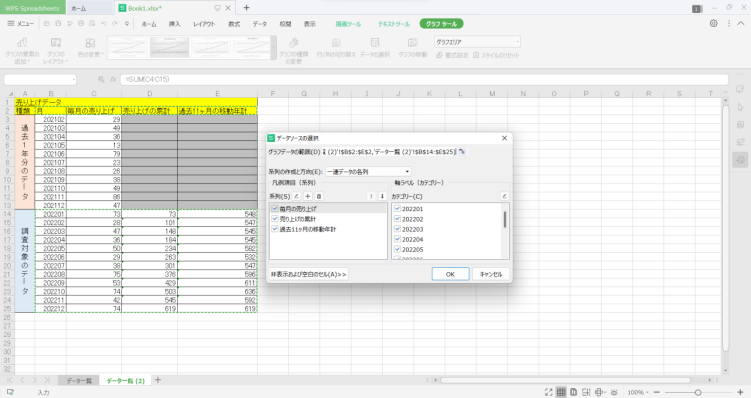Move the selected series up
The height and width of the screenshot is (398, 751).
coord(371,196)
